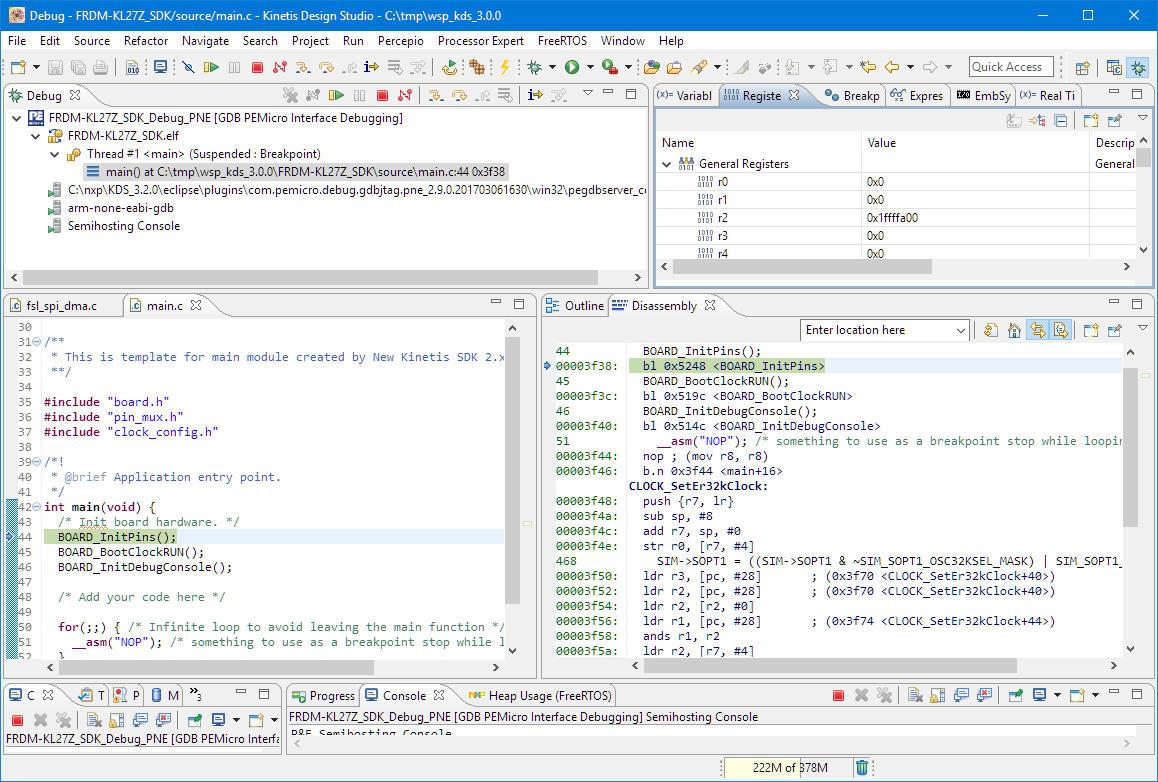Switch to the Debug perspective bug icon
The width and height of the screenshot is (1158, 782).
(1137, 68)
